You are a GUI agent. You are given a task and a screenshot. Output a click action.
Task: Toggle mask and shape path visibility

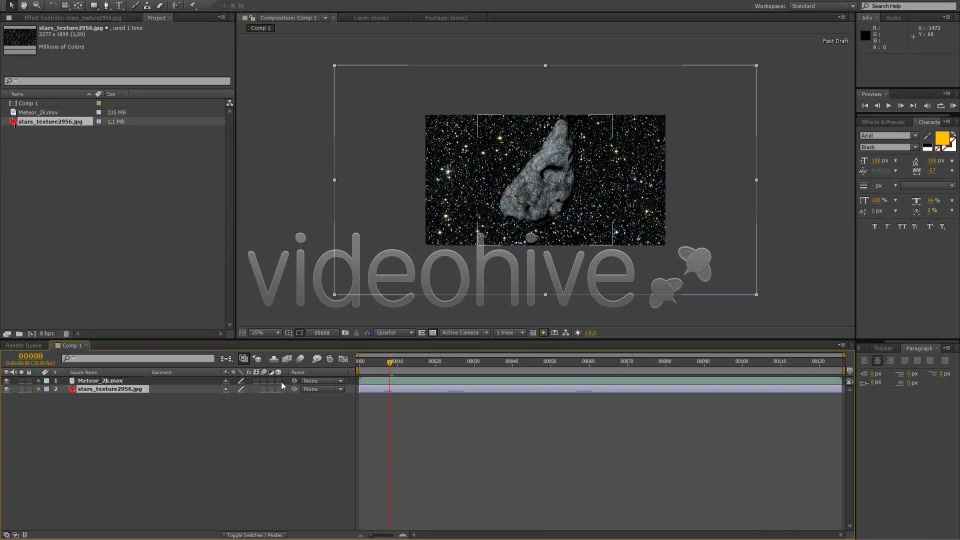pyautogui.click(x=299, y=332)
